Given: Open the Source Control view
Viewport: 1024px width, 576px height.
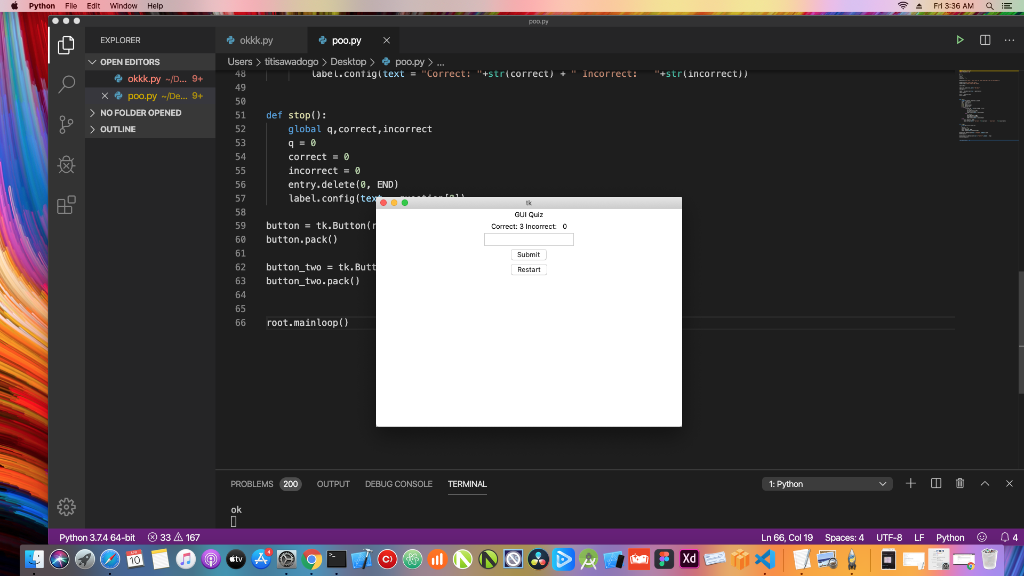Looking at the screenshot, I should click(x=66, y=125).
